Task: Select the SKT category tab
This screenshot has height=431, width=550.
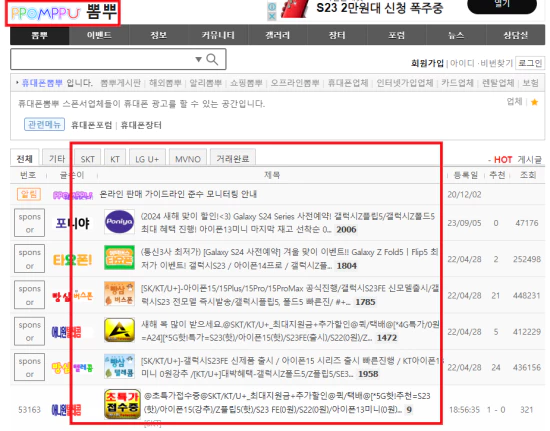Action: 87,158
